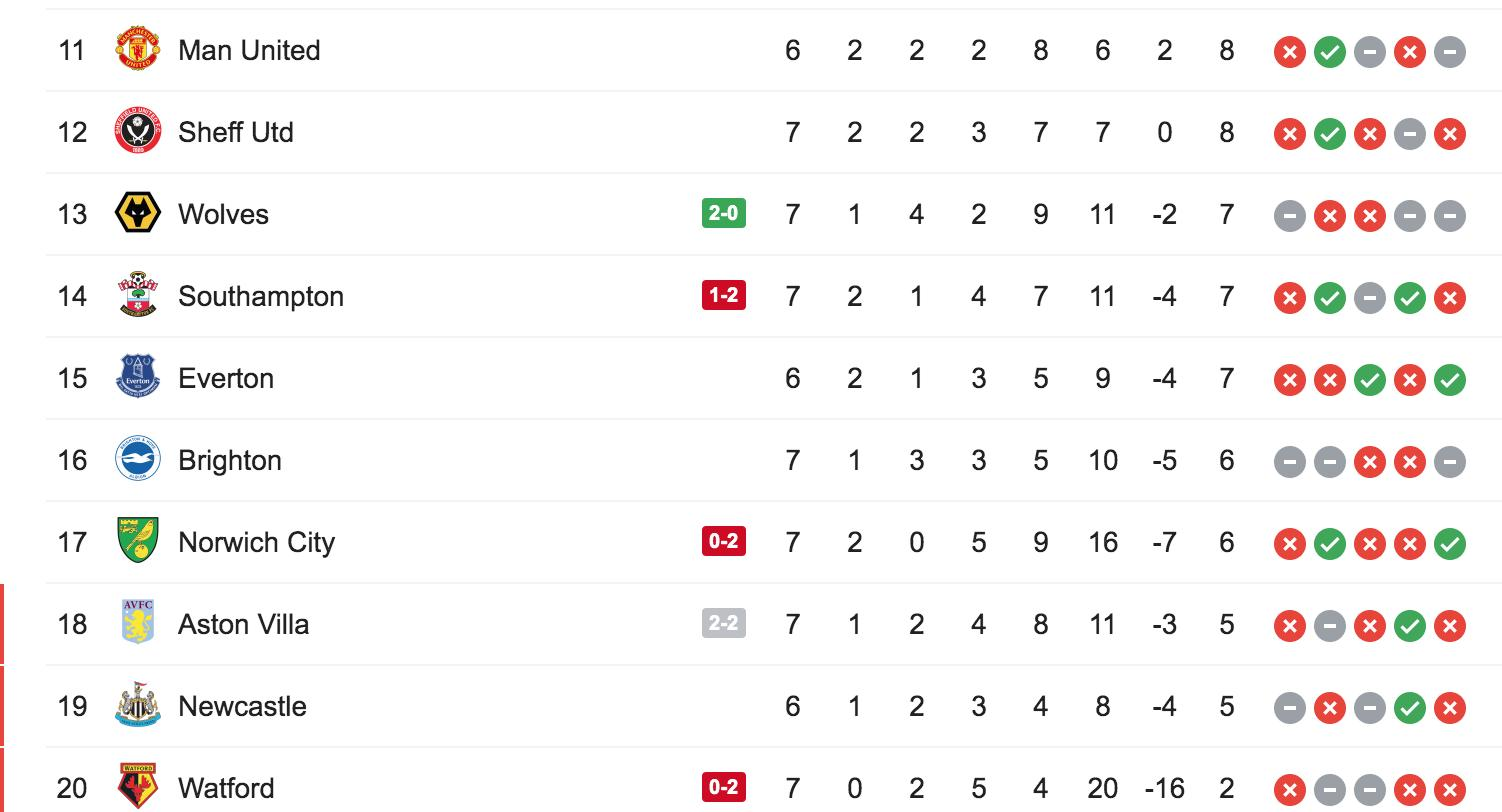The image size is (1502, 812).
Task: Click the Man United club crest
Action: click(x=138, y=50)
